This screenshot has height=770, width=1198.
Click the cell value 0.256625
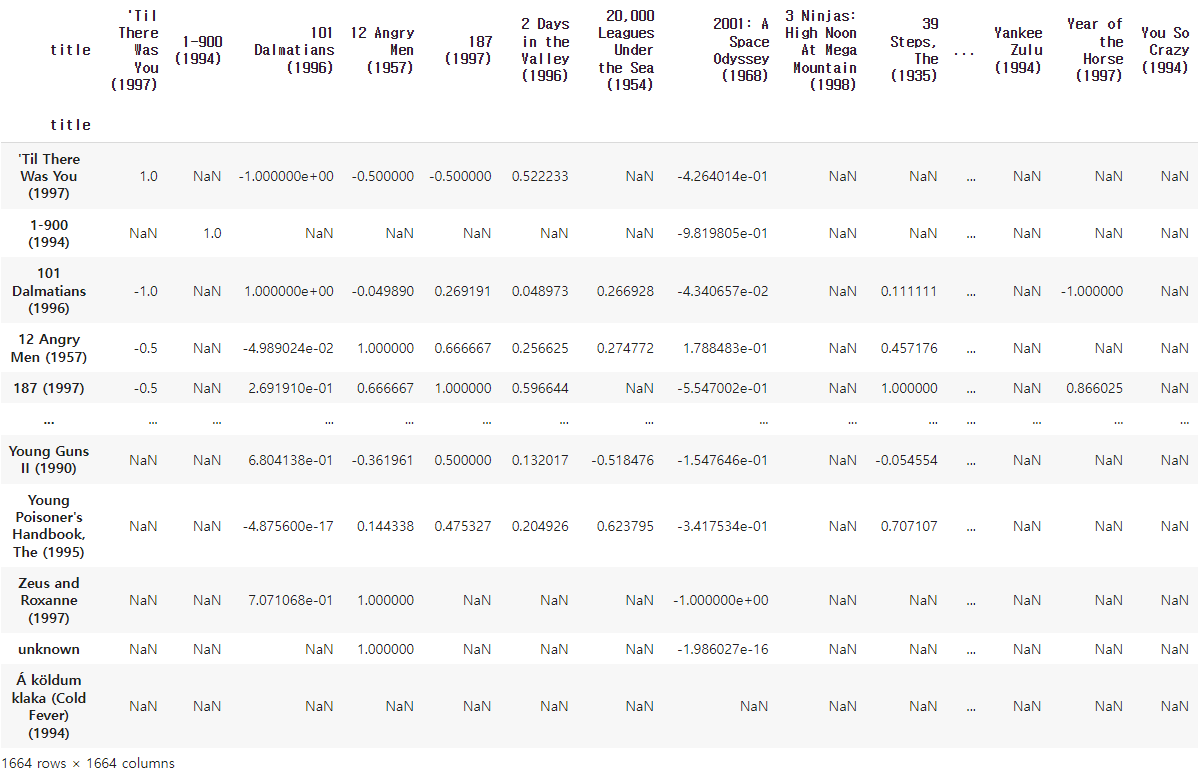540,348
